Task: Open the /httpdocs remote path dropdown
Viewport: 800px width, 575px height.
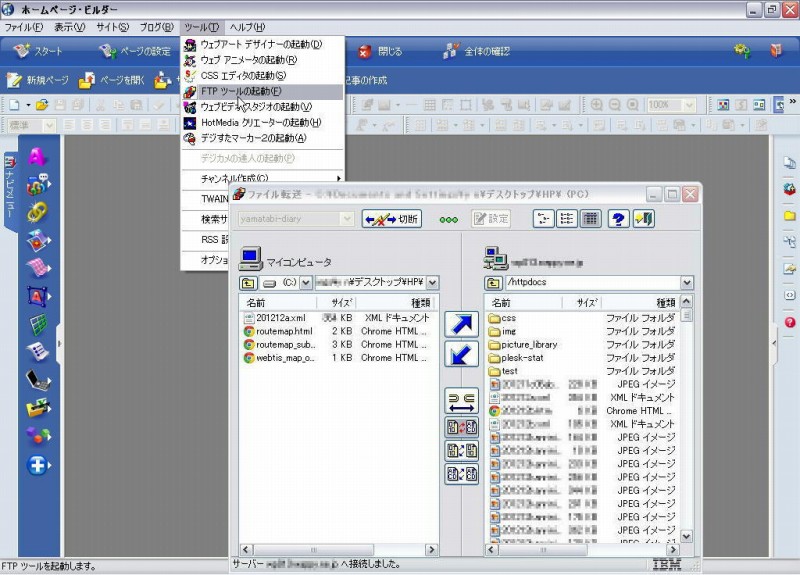Action: point(687,283)
